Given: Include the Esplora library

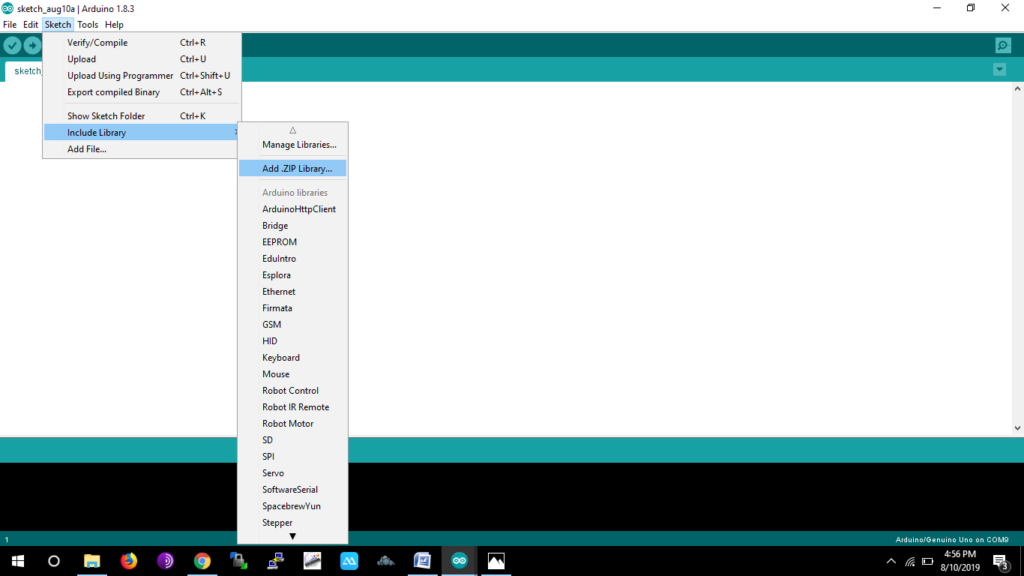Looking at the screenshot, I should pyautogui.click(x=293, y=275).
